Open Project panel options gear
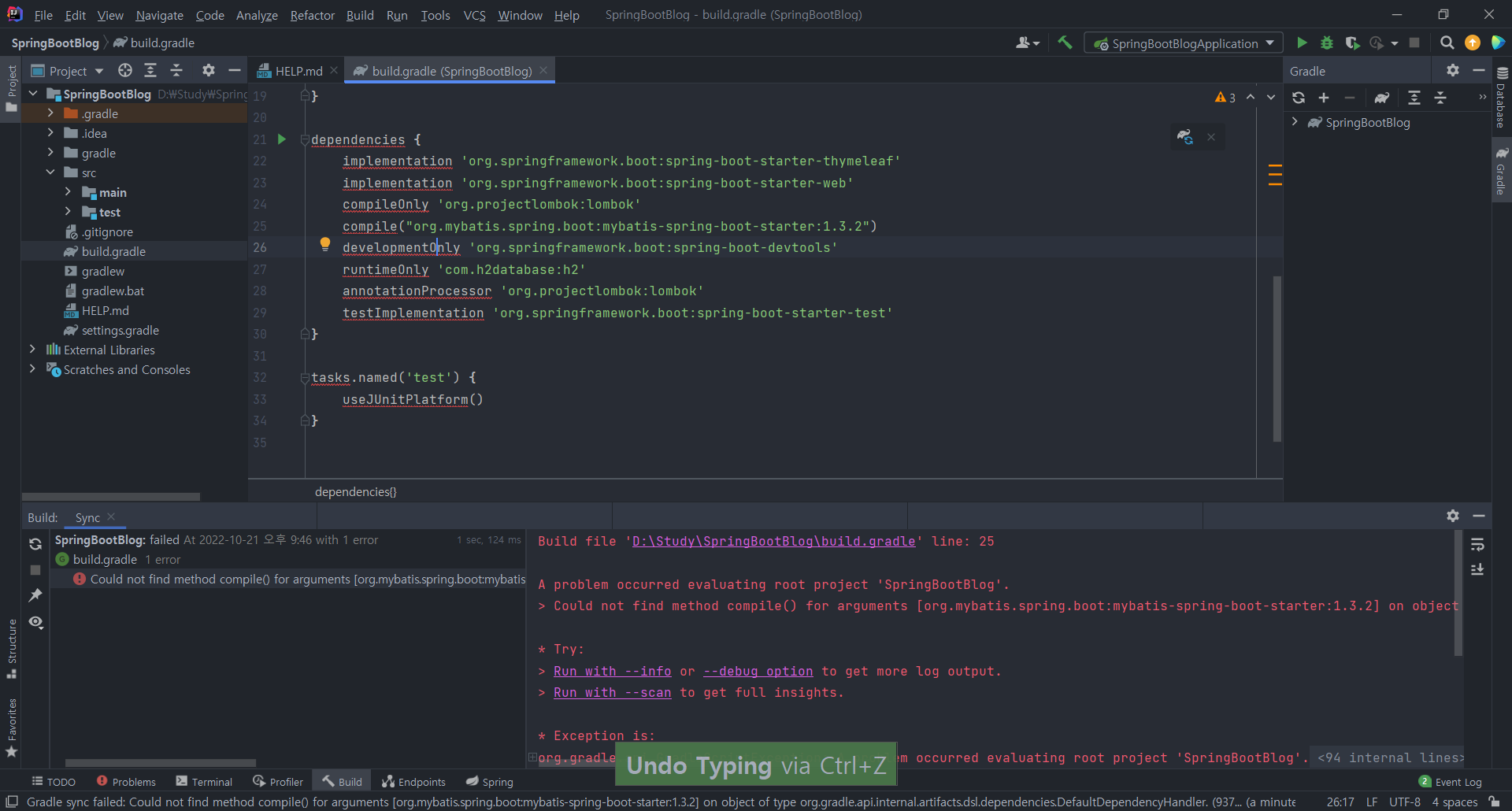Screen dimensions: 1512x811 click(x=209, y=71)
